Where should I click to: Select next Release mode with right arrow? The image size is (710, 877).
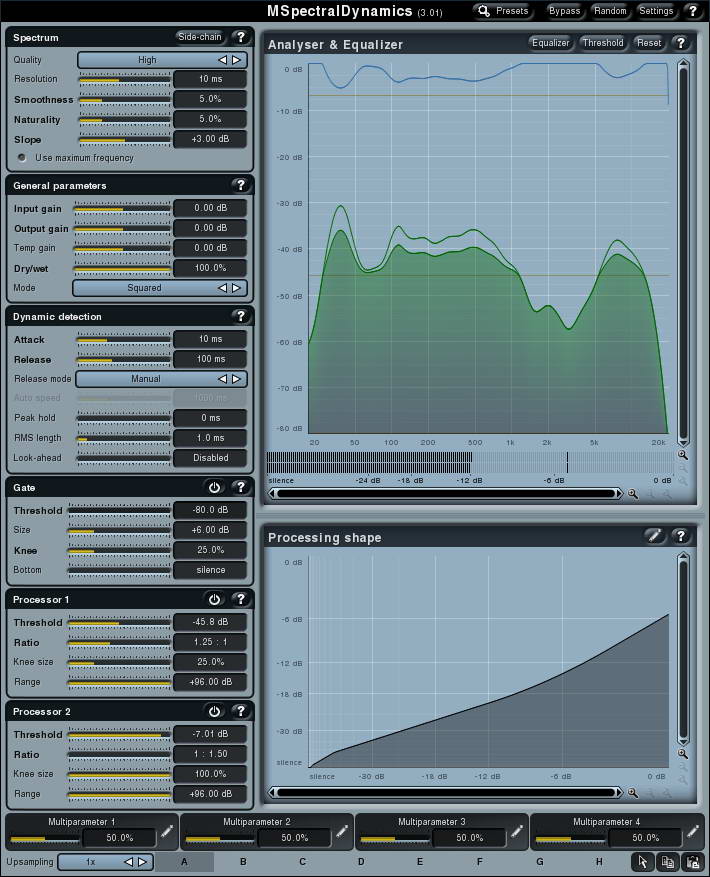237,379
